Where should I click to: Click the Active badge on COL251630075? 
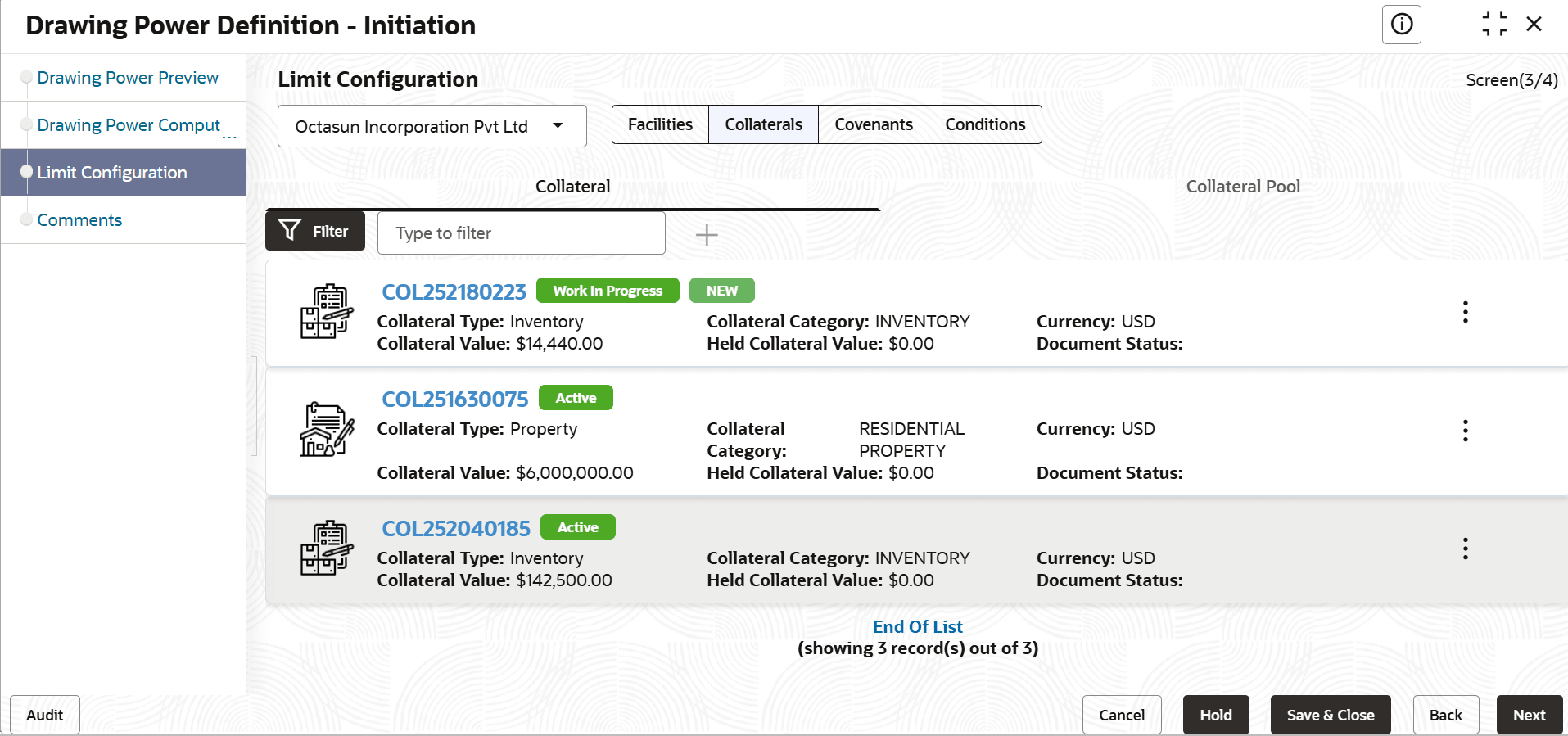tap(576, 398)
